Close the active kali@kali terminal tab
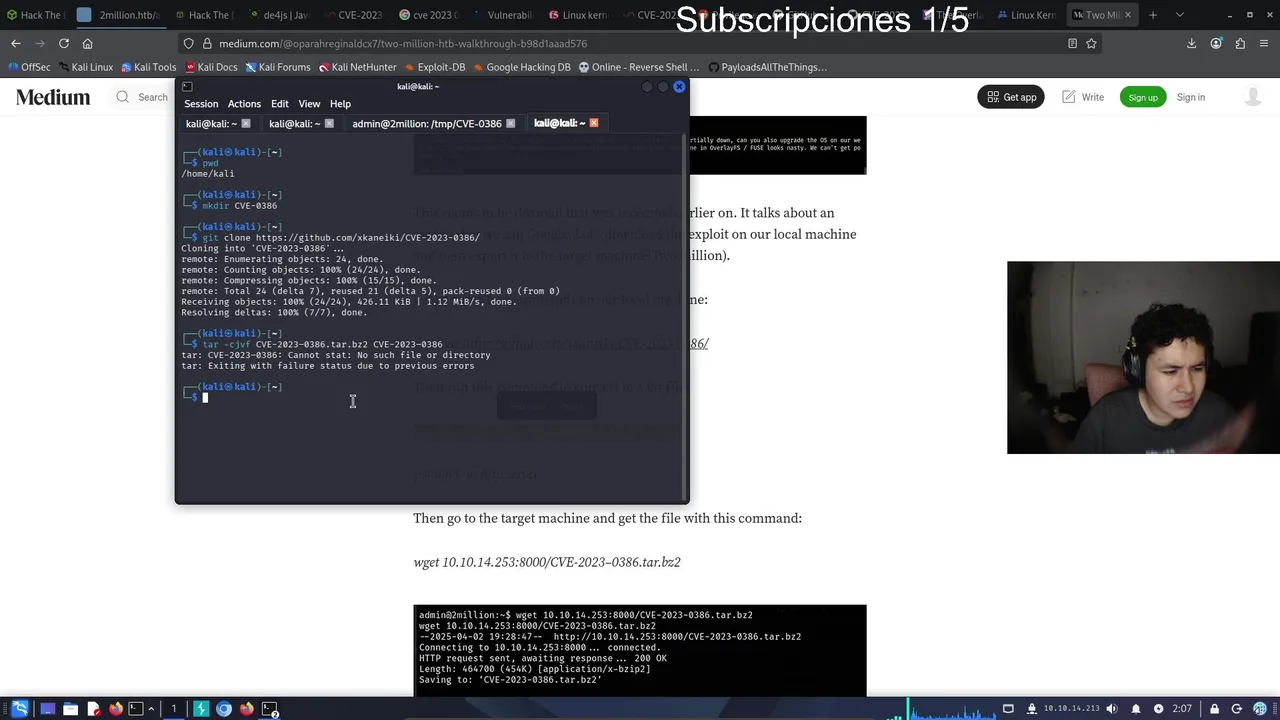 click(593, 123)
